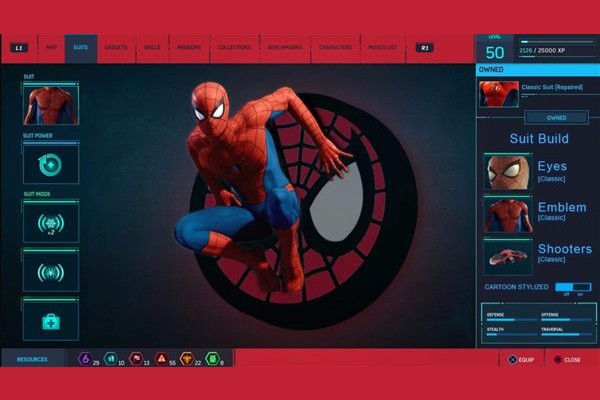Select the L1 shoulder button icon

pyautogui.click(x=19, y=48)
